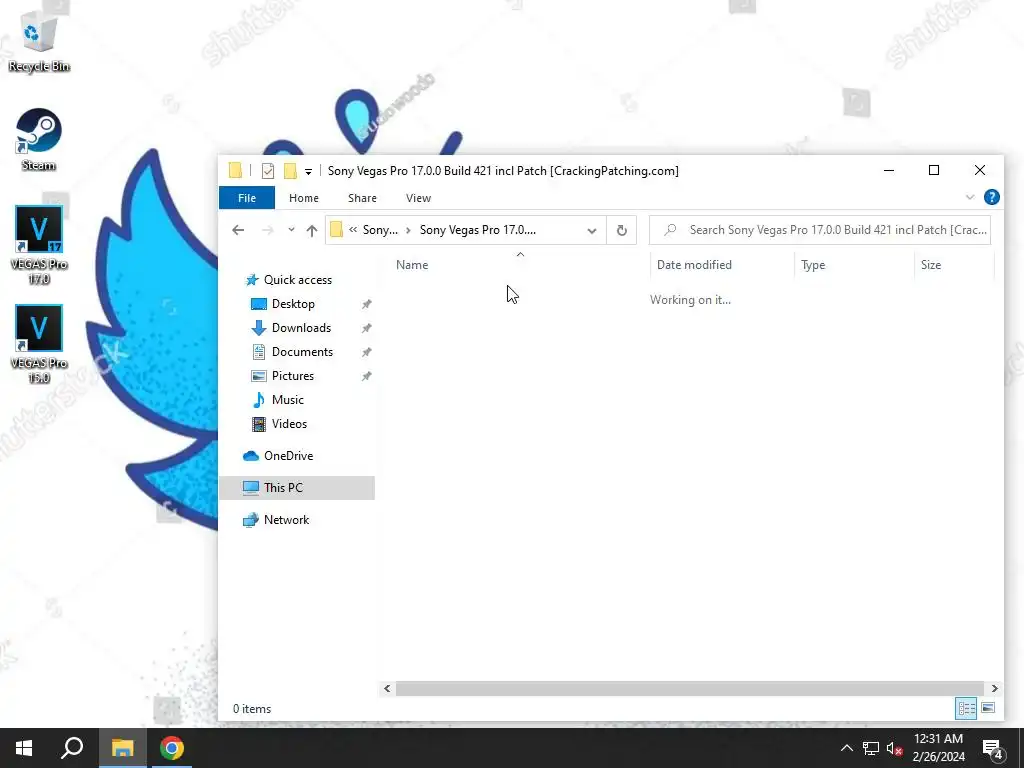Click the Sony... breadcrumb in address bar

380,230
